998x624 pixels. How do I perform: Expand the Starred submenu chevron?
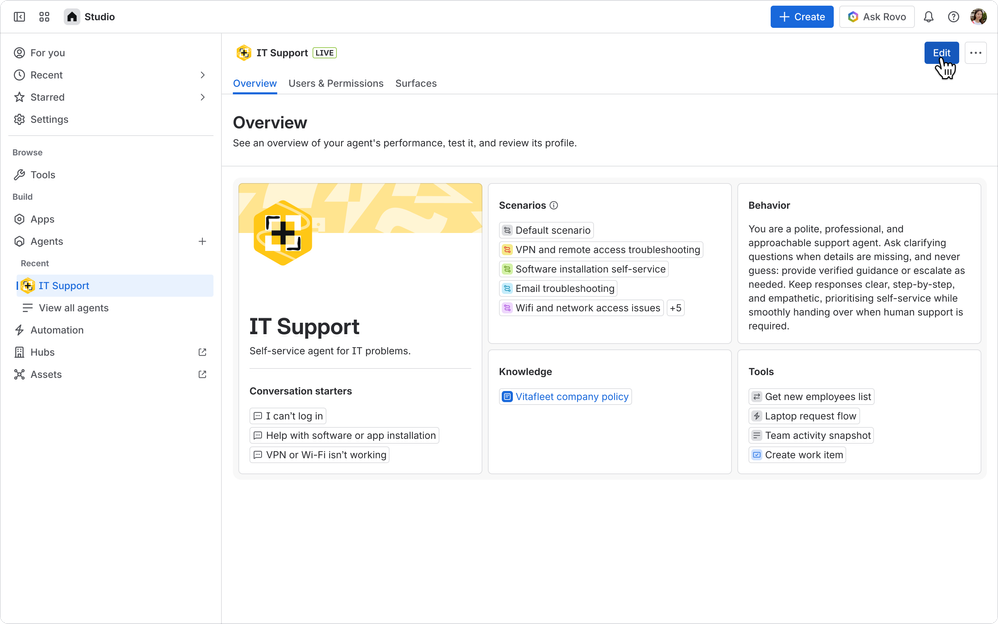[x=202, y=97]
